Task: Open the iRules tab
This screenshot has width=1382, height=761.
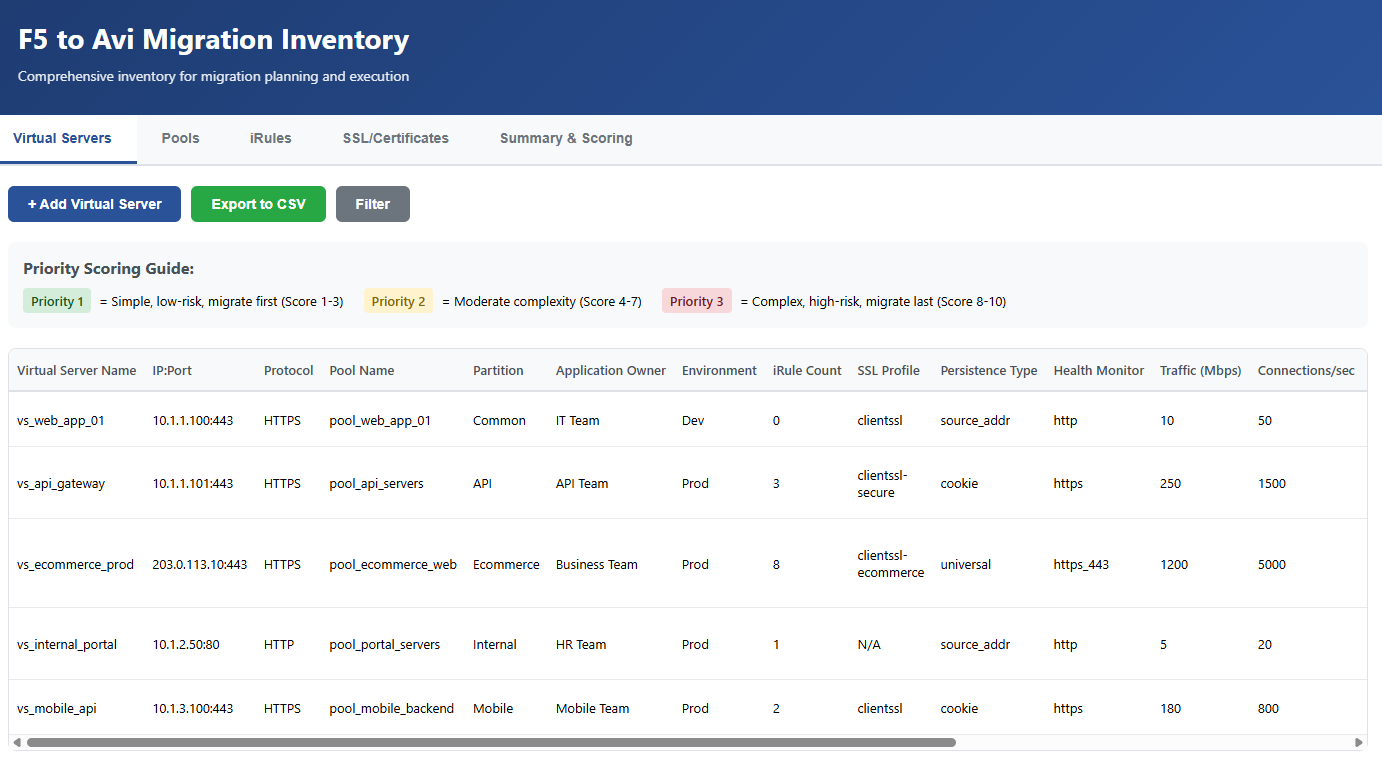Action: 270,138
